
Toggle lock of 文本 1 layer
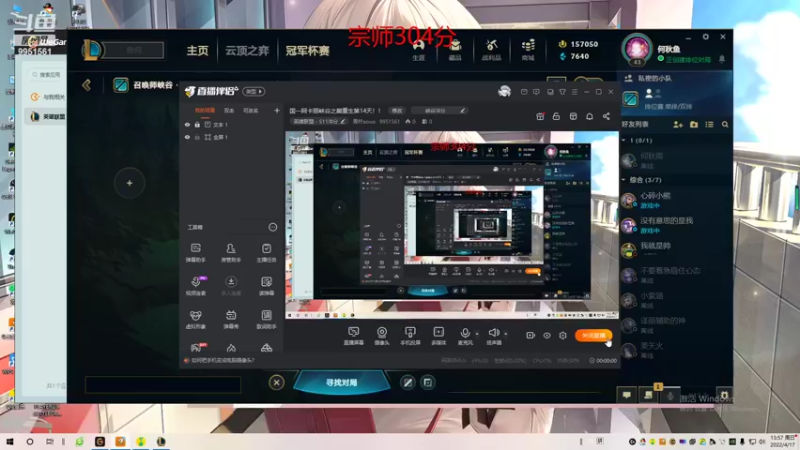197,124
